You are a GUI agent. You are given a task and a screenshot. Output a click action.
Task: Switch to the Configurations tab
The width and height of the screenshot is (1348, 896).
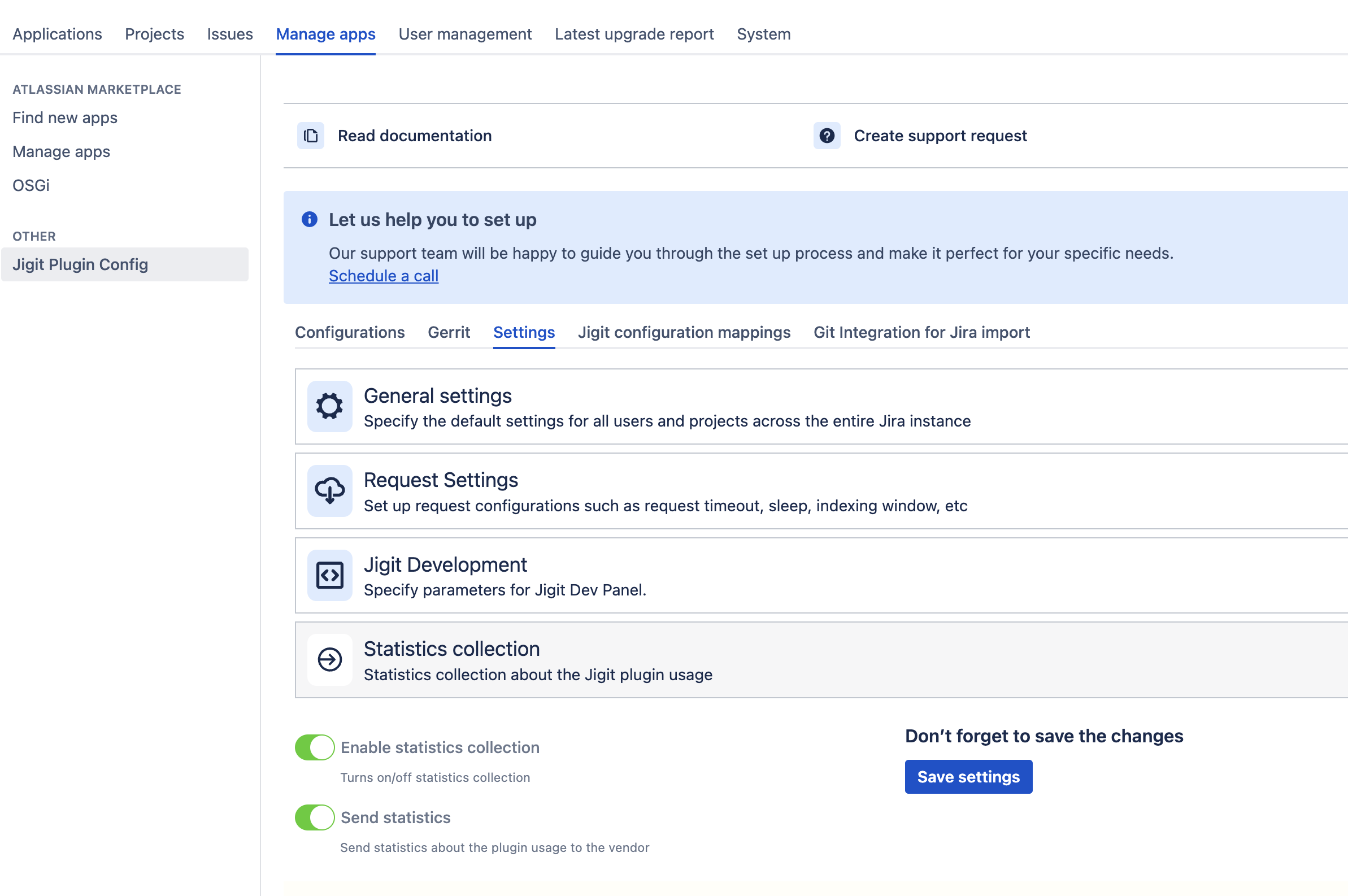click(350, 332)
